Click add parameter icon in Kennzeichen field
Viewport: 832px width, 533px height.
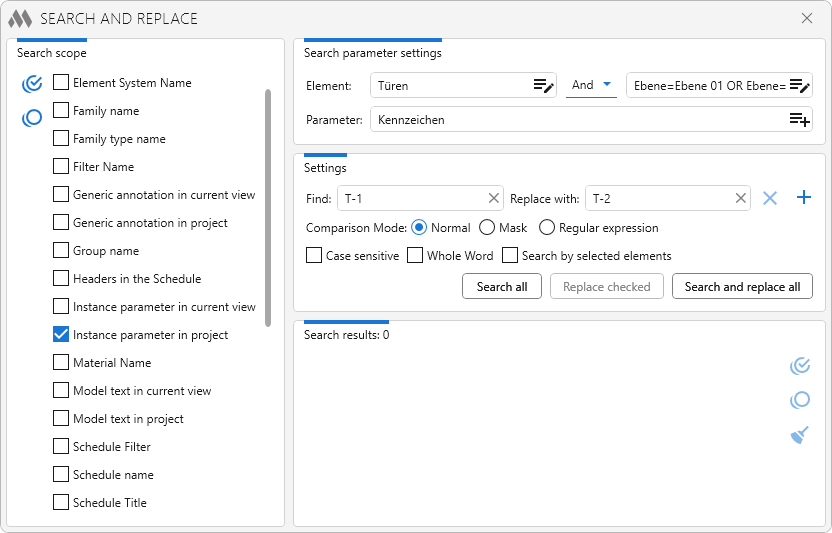click(x=800, y=119)
